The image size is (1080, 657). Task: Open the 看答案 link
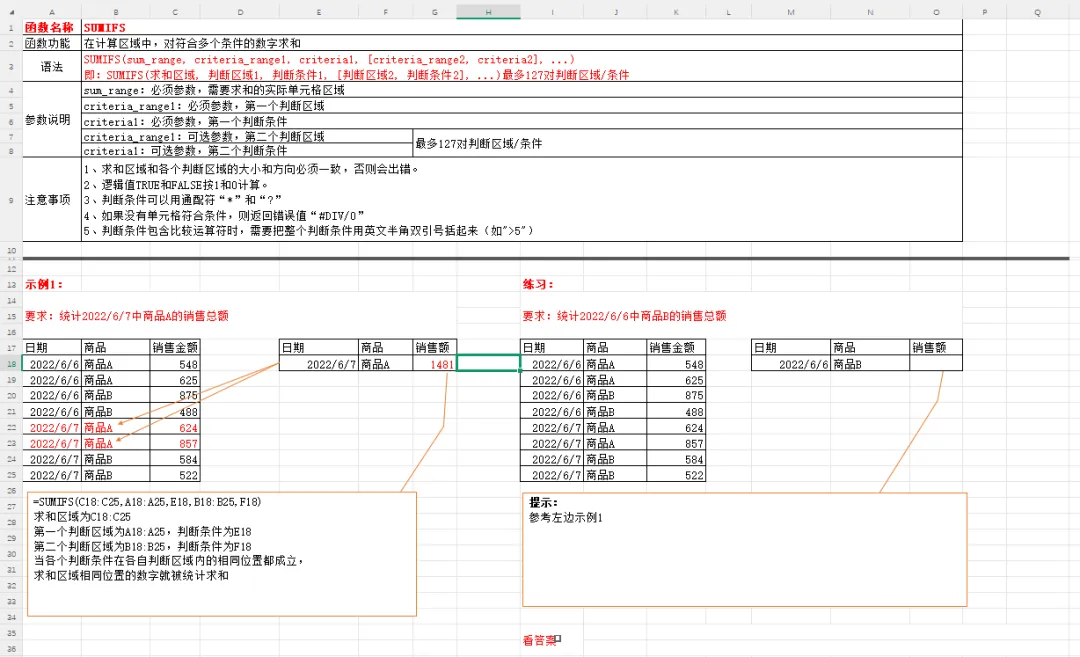tap(541, 640)
